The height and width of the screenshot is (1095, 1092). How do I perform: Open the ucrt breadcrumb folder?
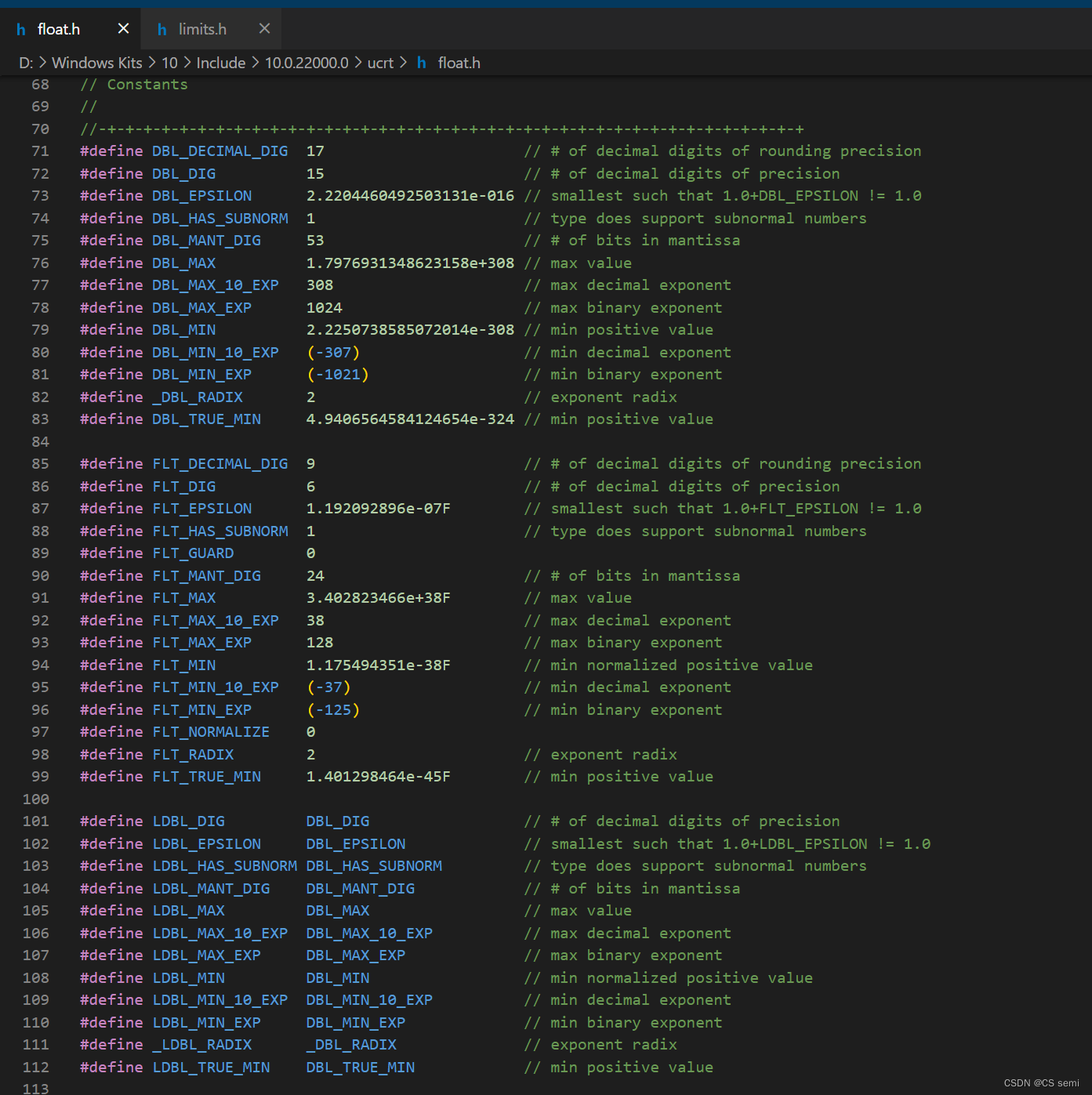coord(381,63)
